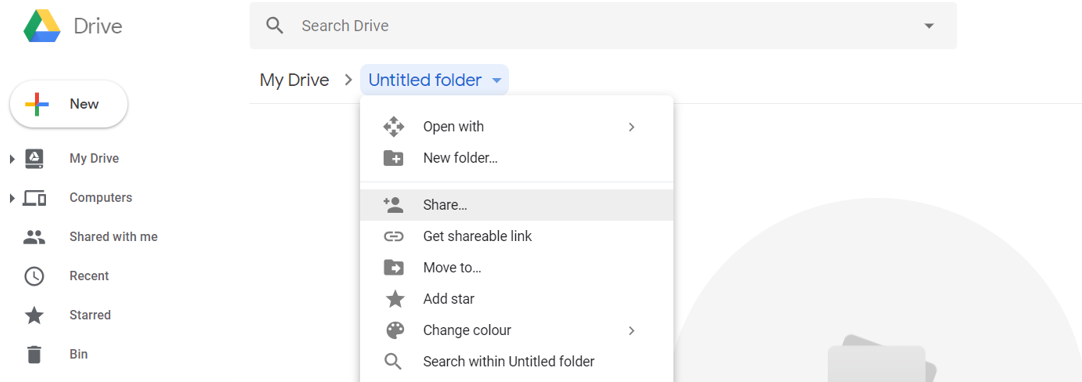Viewport: 1082px width, 382px height.
Task: Click the Change colour palette icon
Action: pos(395,330)
